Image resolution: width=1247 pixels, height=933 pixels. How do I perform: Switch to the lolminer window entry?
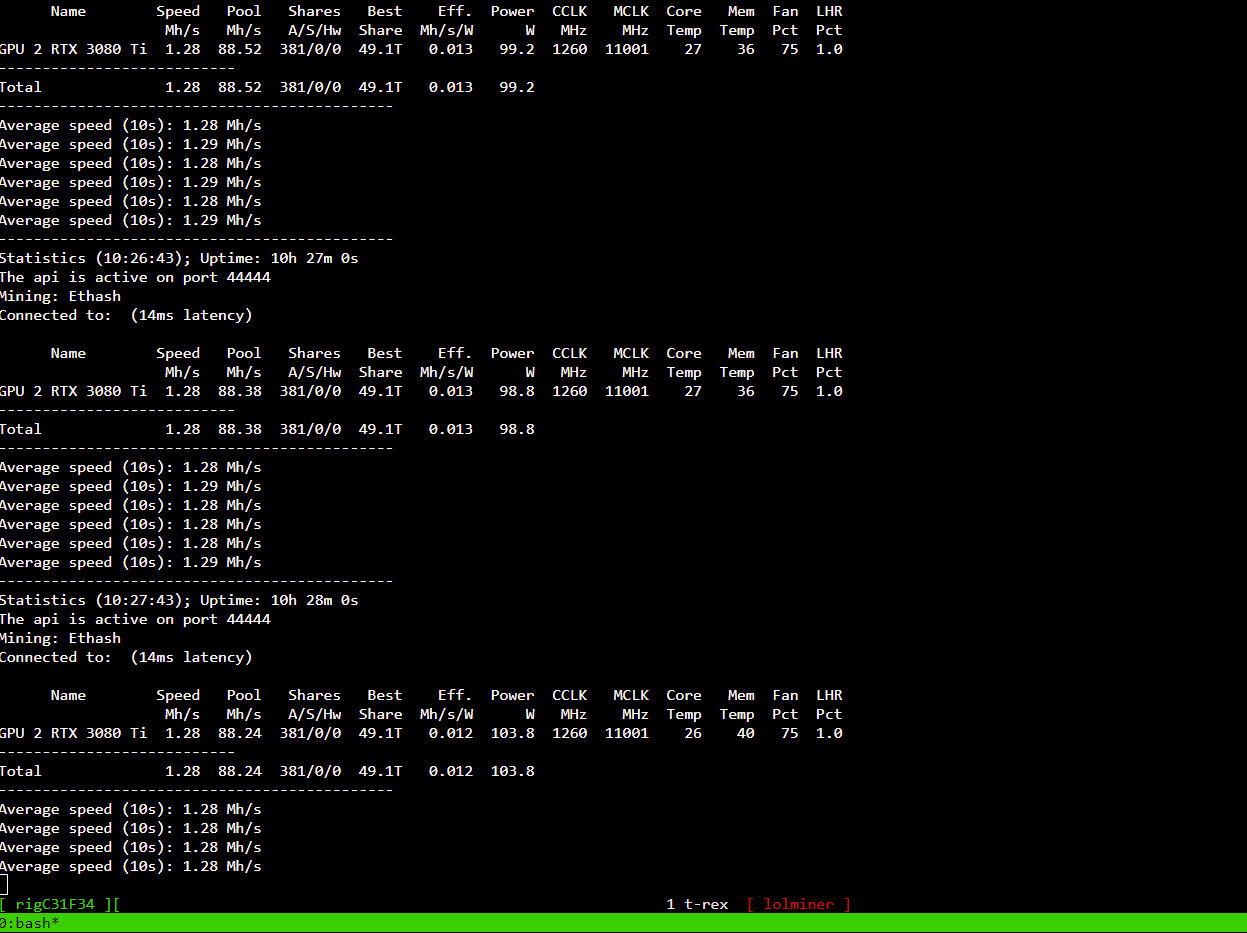pyautogui.click(x=799, y=904)
